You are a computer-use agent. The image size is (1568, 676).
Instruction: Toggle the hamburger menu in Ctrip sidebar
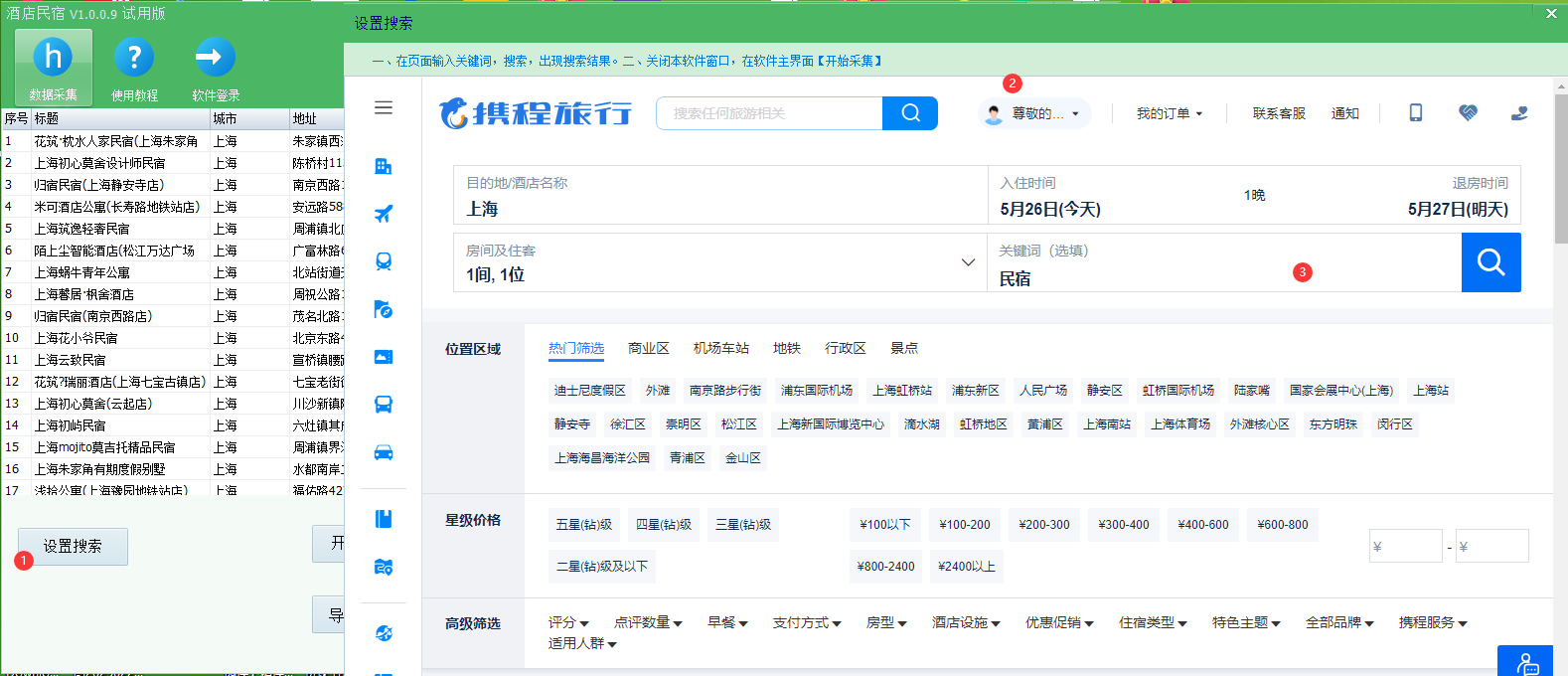(384, 107)
